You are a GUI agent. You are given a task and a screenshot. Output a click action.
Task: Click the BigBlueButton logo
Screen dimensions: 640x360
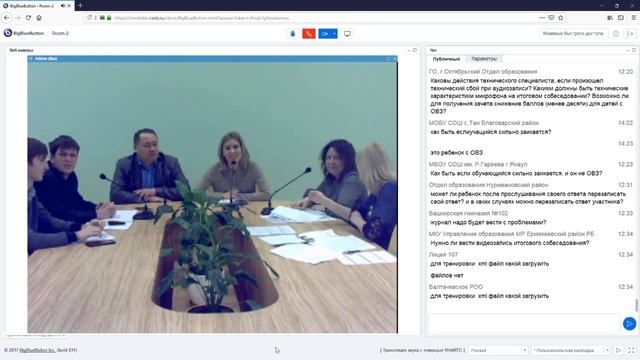(23, 33)
